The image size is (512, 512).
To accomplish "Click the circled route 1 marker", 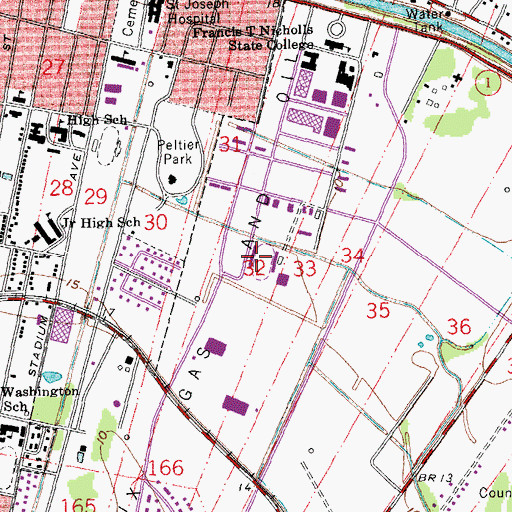I will point(488,83).
